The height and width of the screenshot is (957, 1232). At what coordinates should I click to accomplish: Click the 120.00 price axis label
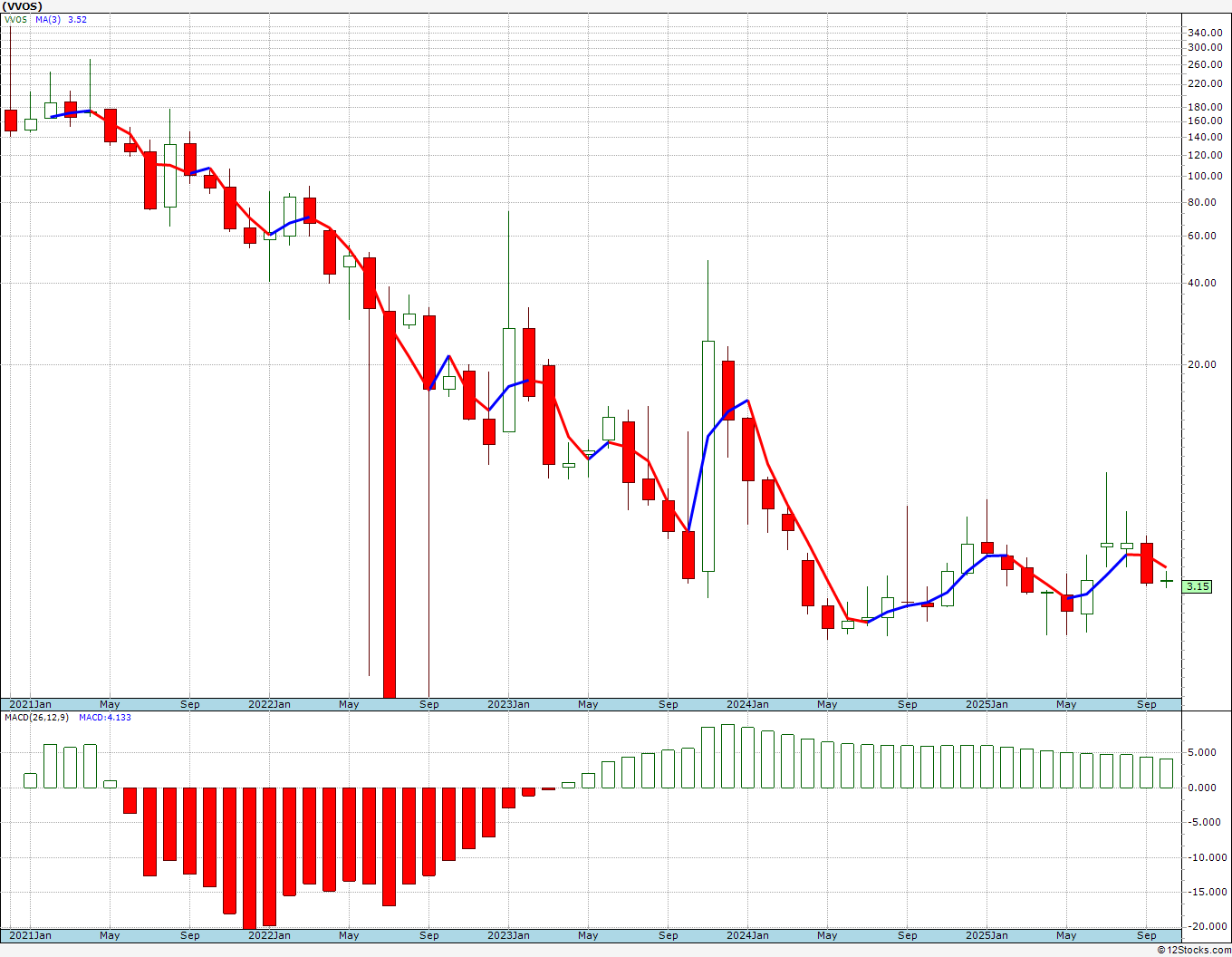pos(1206,155)
